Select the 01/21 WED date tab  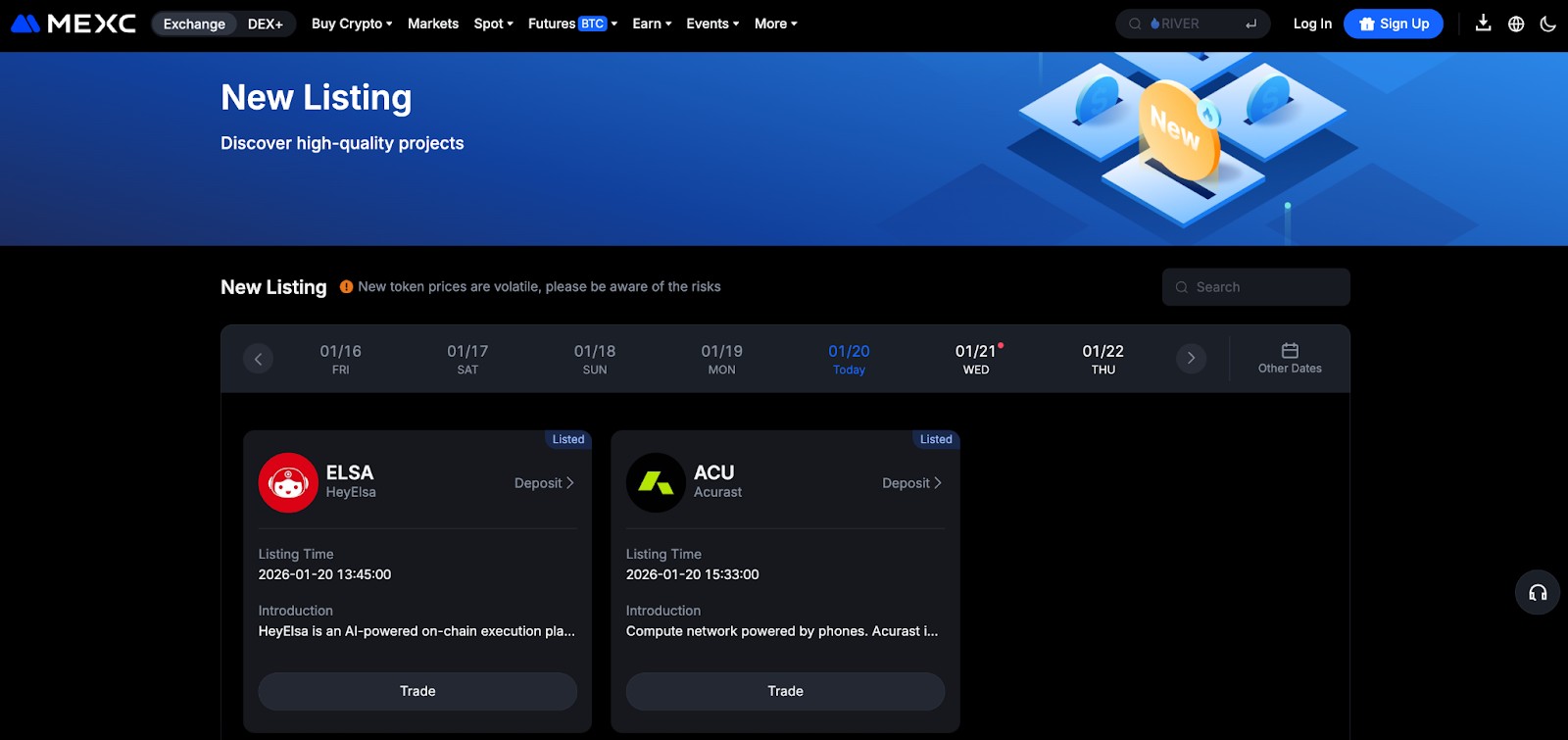tap(976, 359)
